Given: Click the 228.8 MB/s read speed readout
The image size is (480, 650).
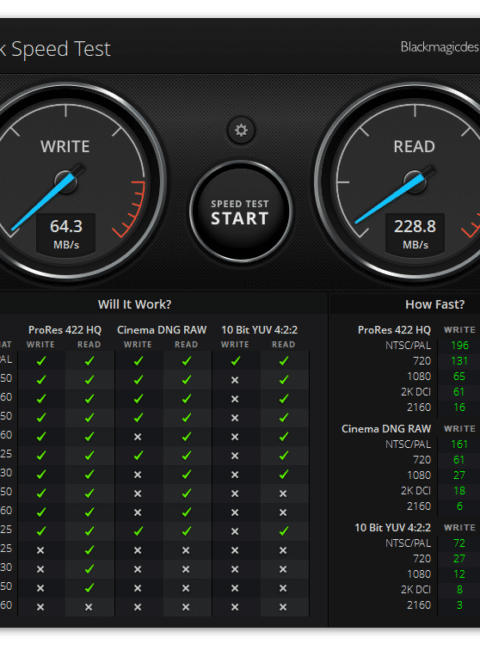Looking at the screenshot, I should 415,233.
